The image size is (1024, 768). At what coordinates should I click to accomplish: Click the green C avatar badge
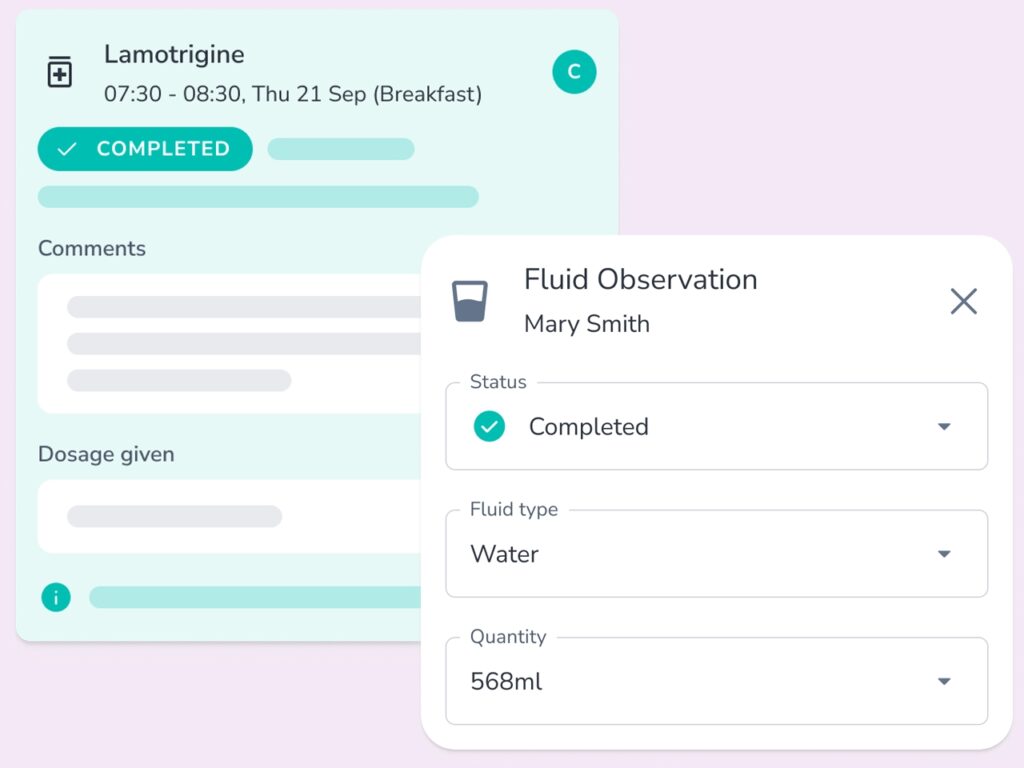click(x=574, y=72)
